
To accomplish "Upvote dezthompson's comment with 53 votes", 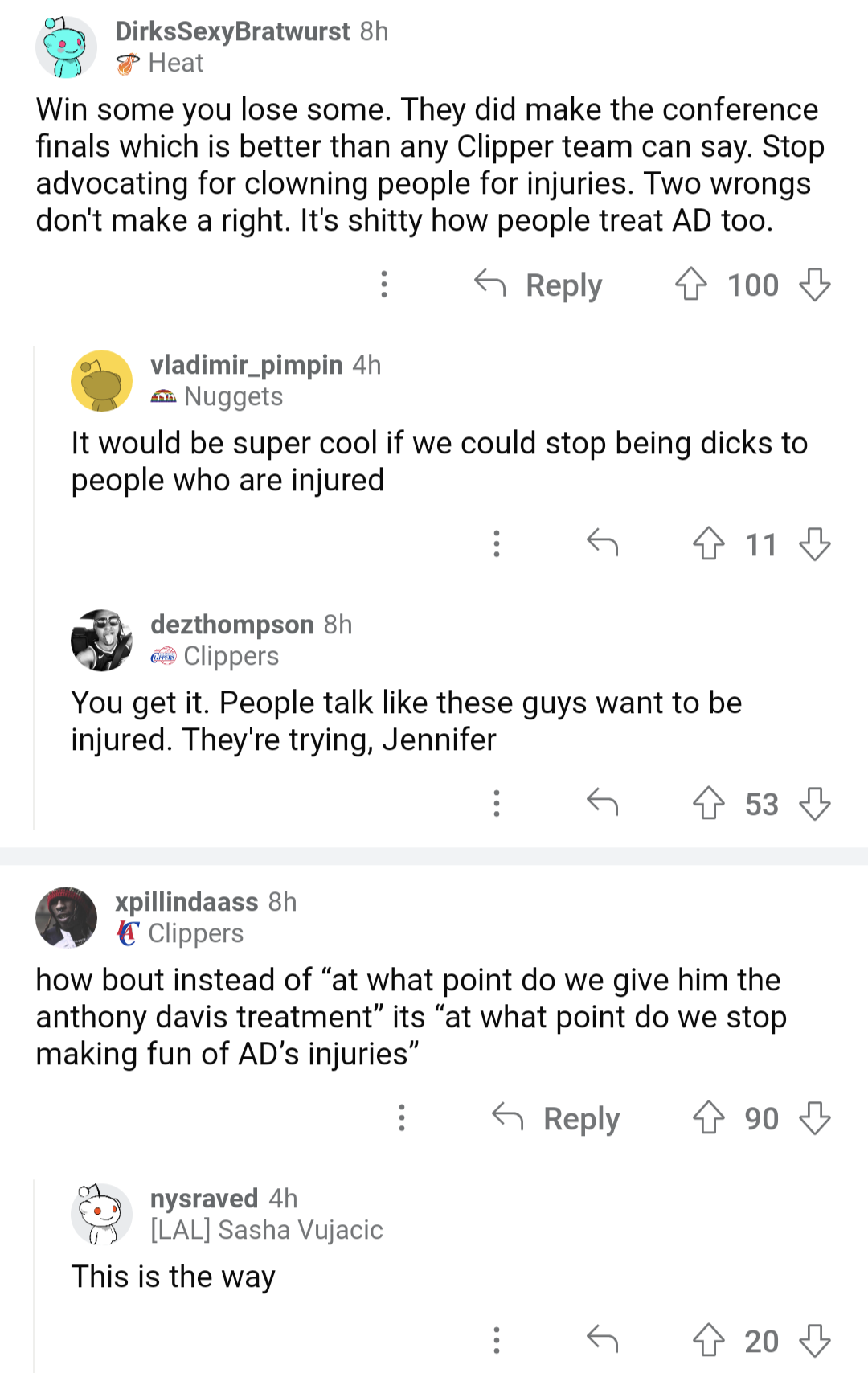I will (x=710, y=805).
